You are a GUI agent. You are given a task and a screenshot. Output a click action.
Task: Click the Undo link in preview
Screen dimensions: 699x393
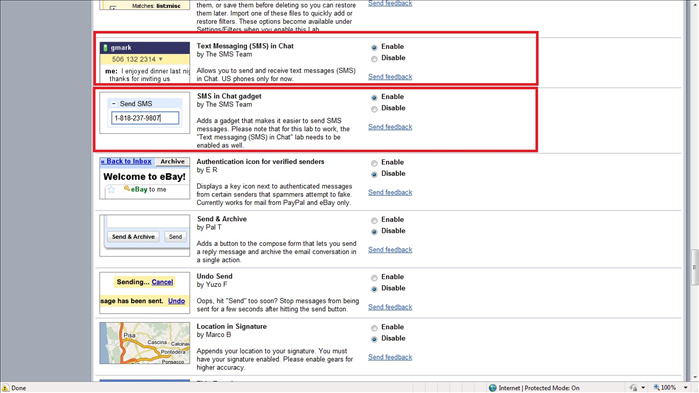pyautogui.click(x=177, y=301)
